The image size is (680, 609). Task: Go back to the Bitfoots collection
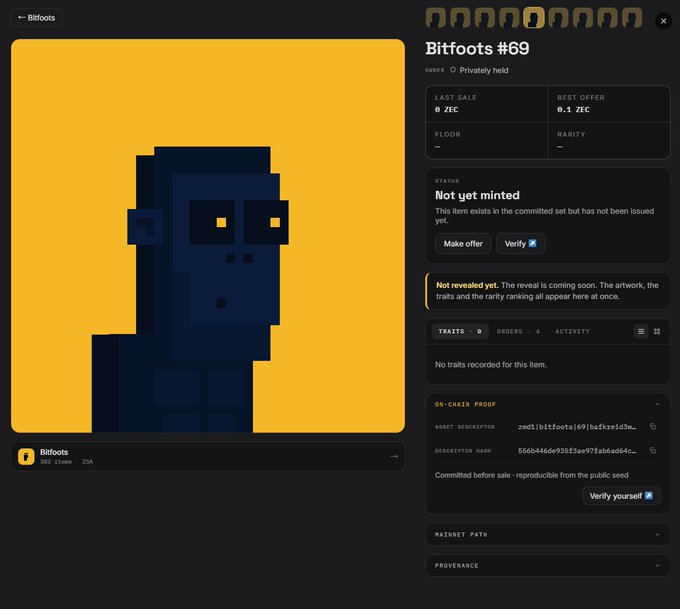coord(36,18)
